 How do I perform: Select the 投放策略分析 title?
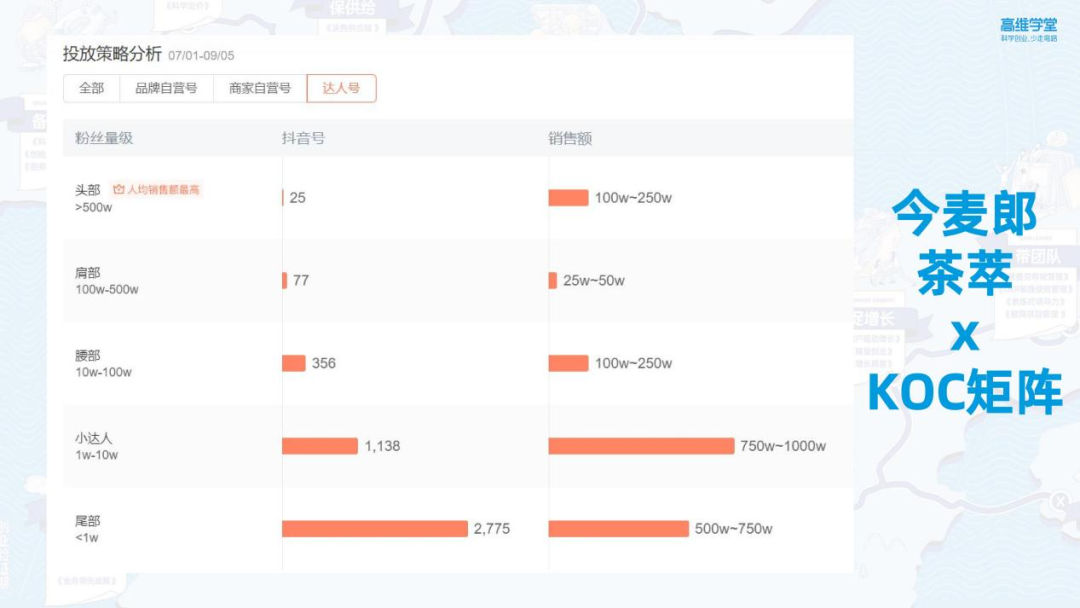(x=112, y=54)
